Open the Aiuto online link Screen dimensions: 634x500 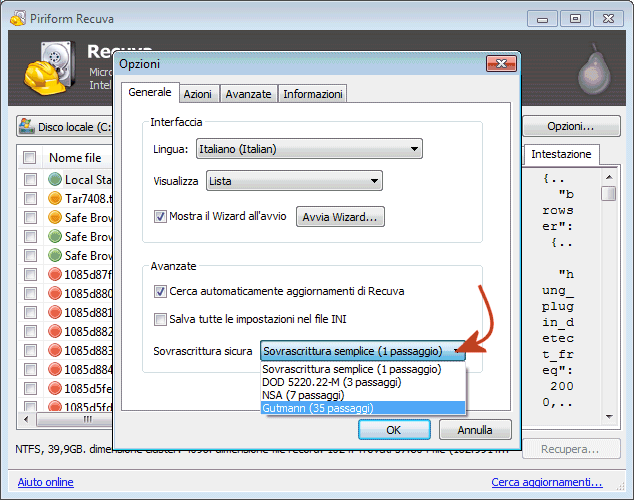pos(45,482)
